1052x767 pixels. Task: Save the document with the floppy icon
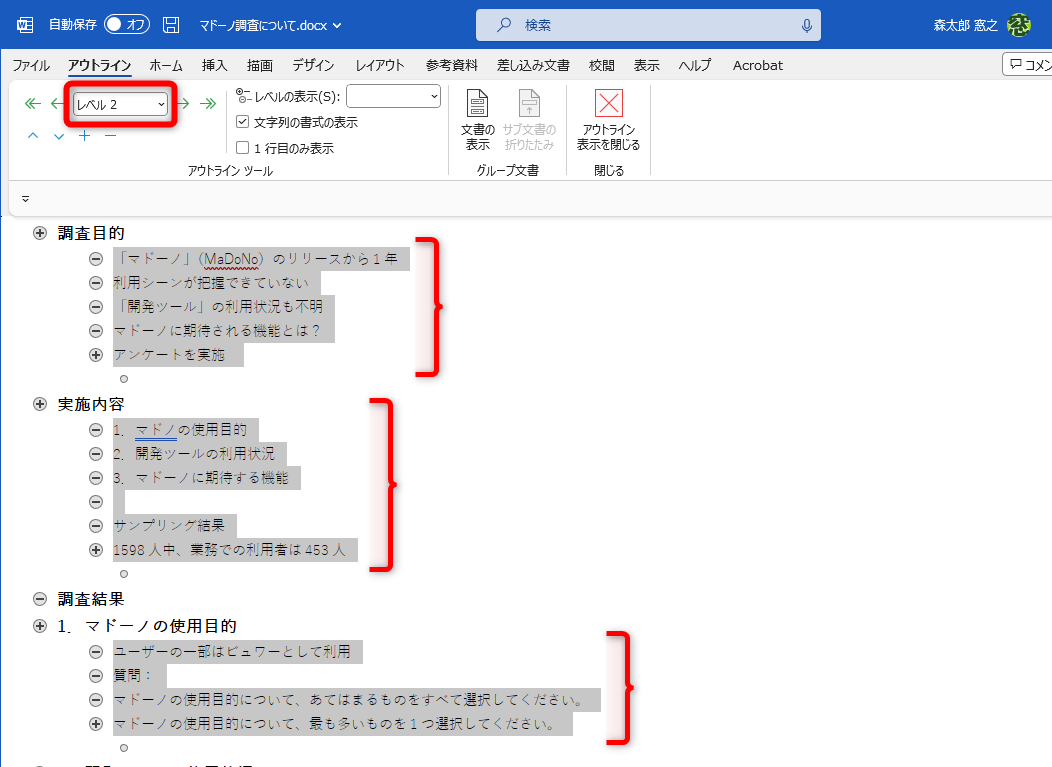tap(170, 25)
